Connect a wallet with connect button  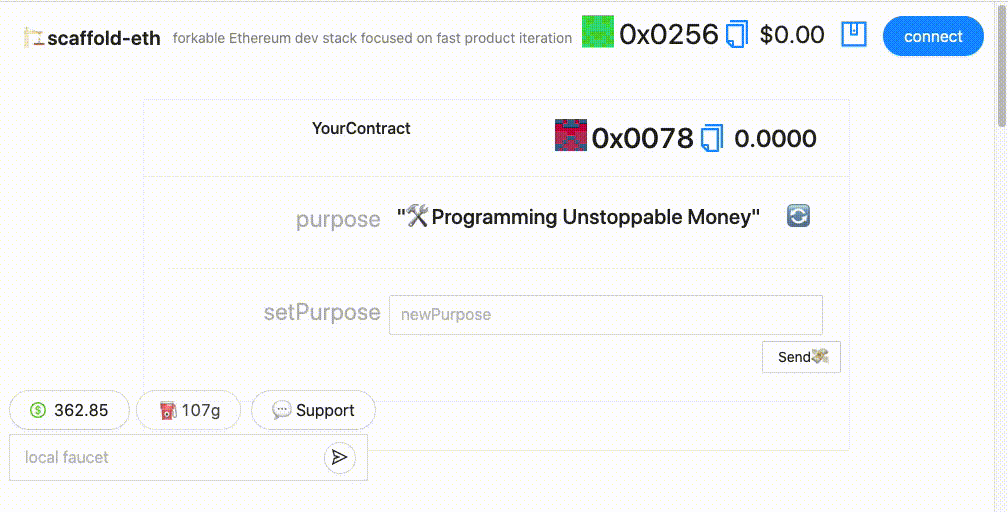(x=933, y=37)
